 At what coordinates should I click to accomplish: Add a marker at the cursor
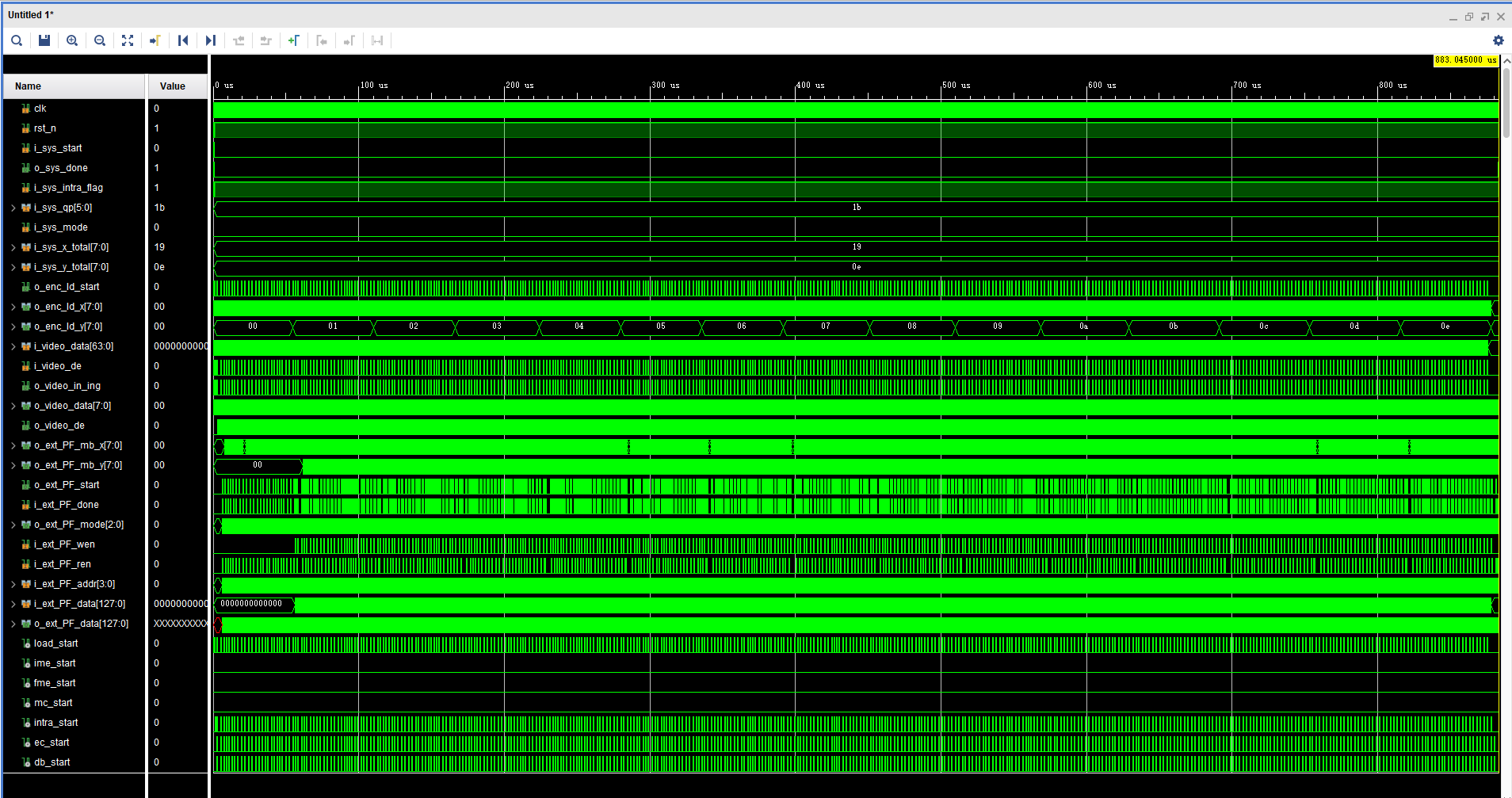coord(294,40)
